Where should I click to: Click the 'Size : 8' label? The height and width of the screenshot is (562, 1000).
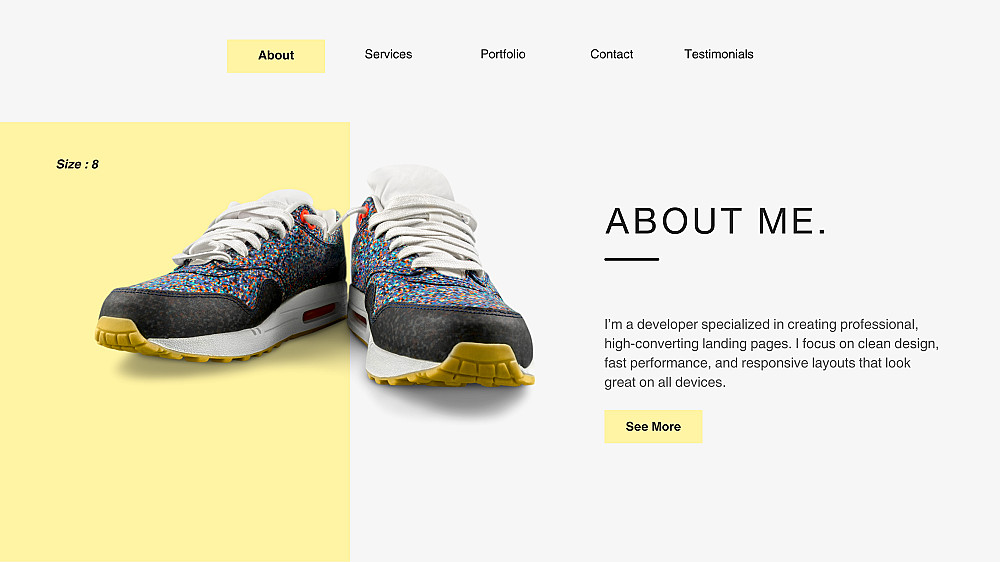point(77,164)
